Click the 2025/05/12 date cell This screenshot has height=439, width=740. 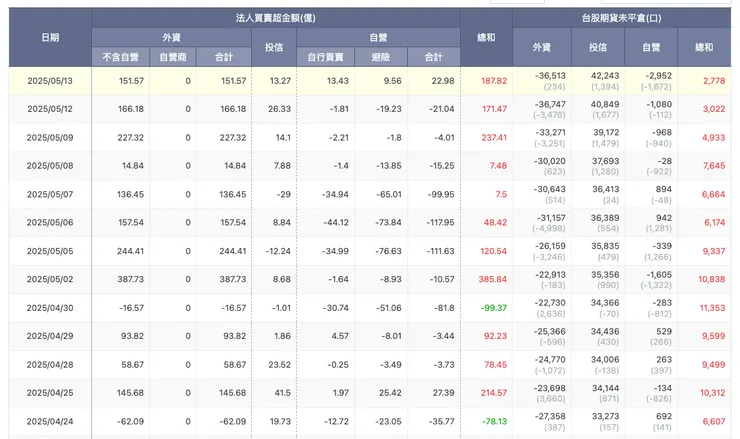pyautogui.click(x=50, y=109)
